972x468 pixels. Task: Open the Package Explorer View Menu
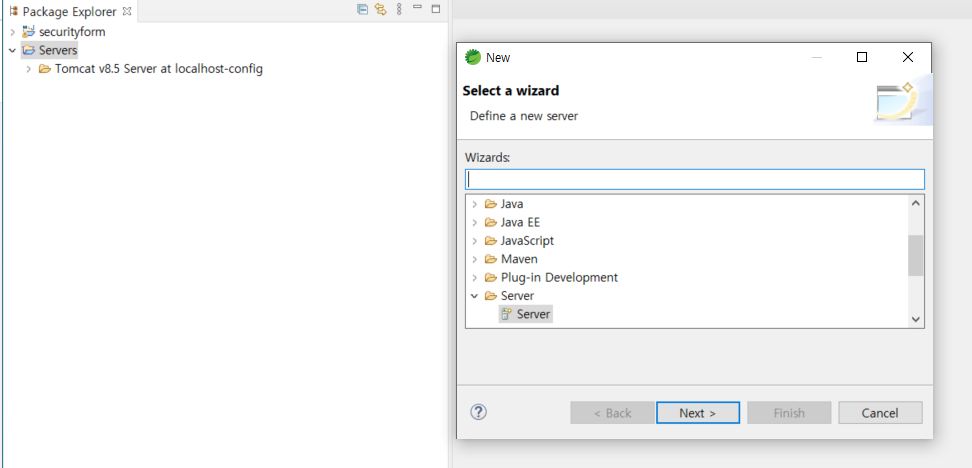[x=399, y=9]
